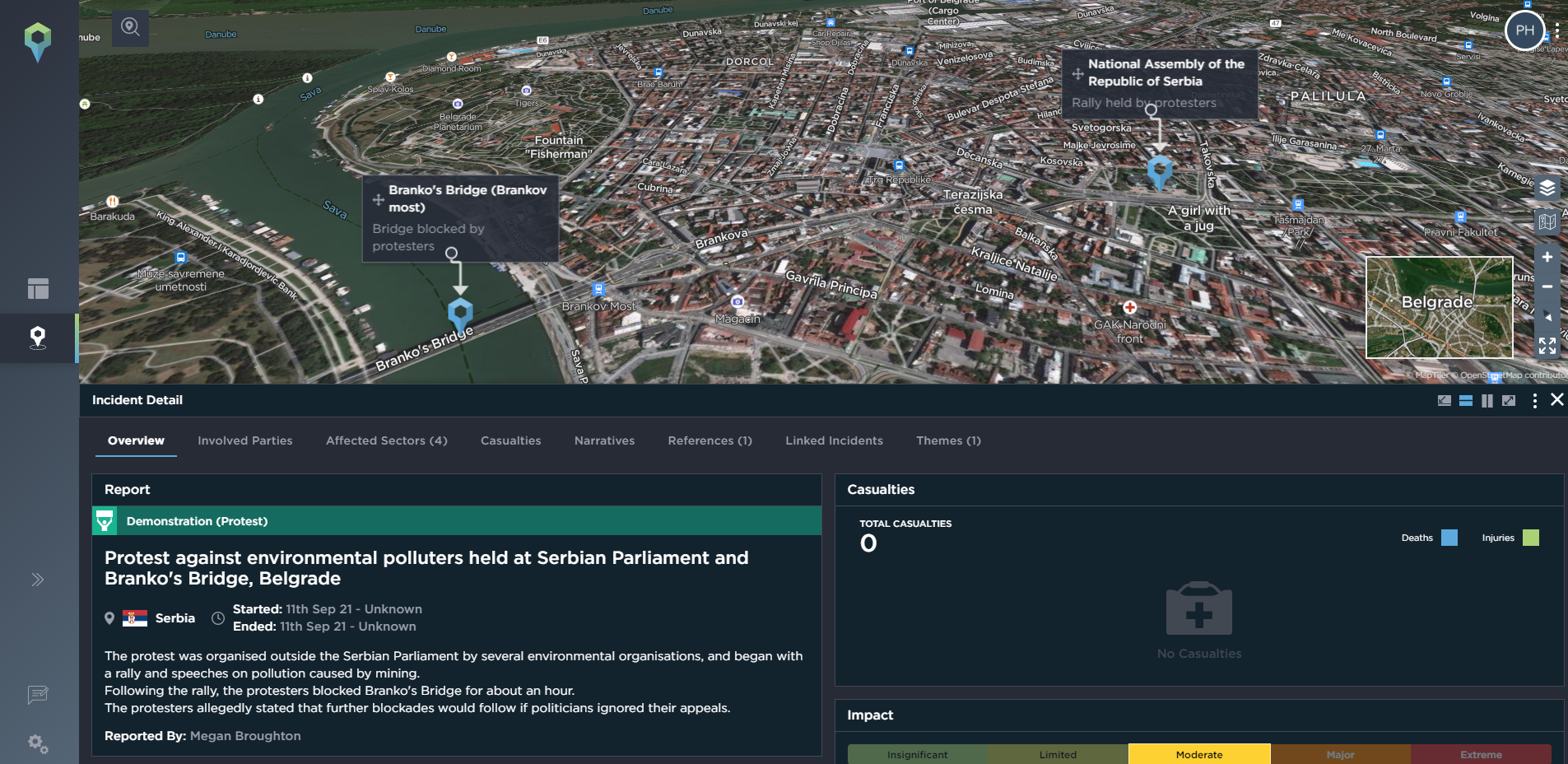Open the settings gears in the sidebar
The image size is (1568, 764).
click(x=38, y=744)
